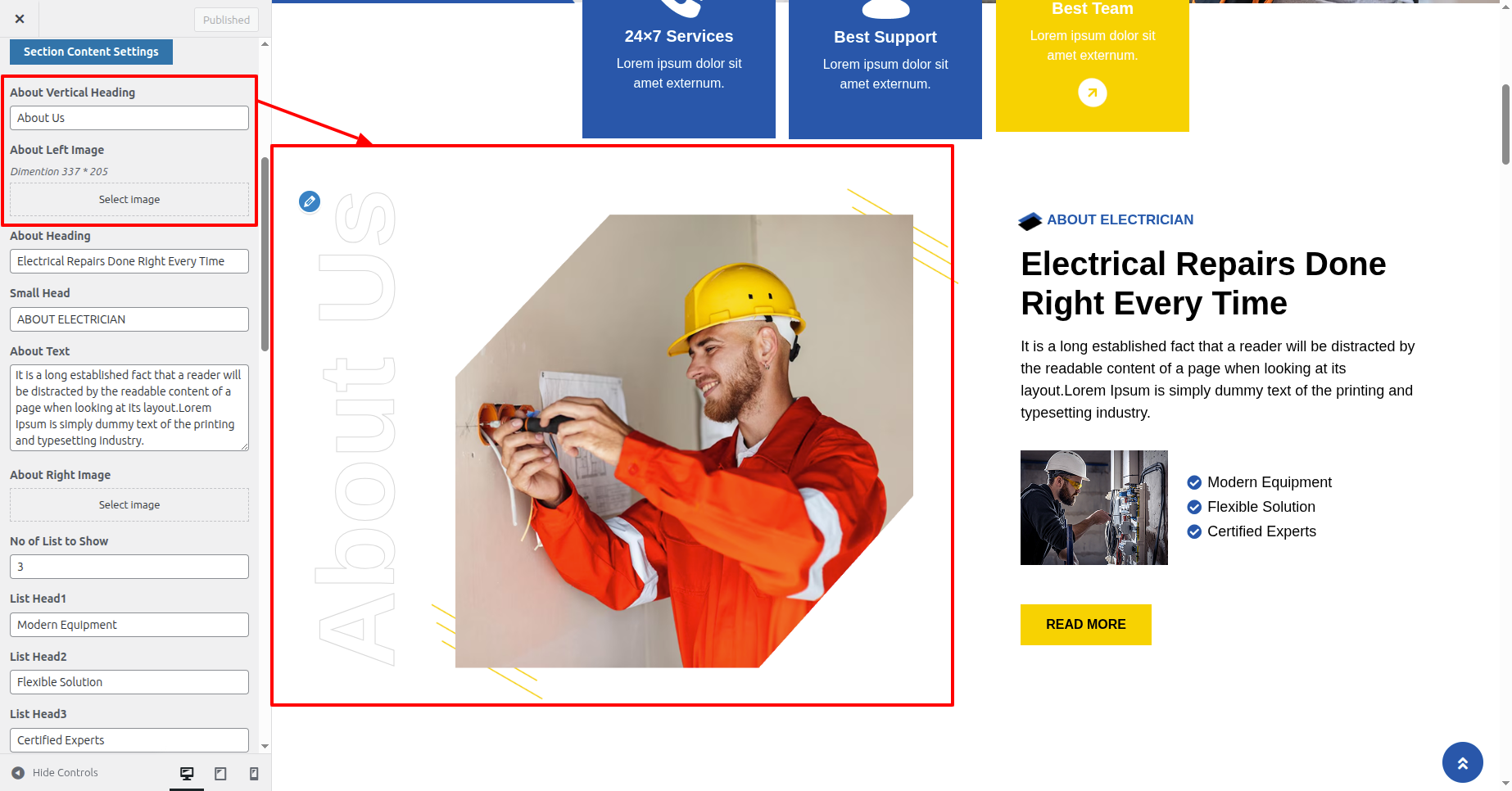The width and height of the screenshot is (1512, 791).
Task: Click the scroll-to-top double arrow button
Action: click(1462, 762)
